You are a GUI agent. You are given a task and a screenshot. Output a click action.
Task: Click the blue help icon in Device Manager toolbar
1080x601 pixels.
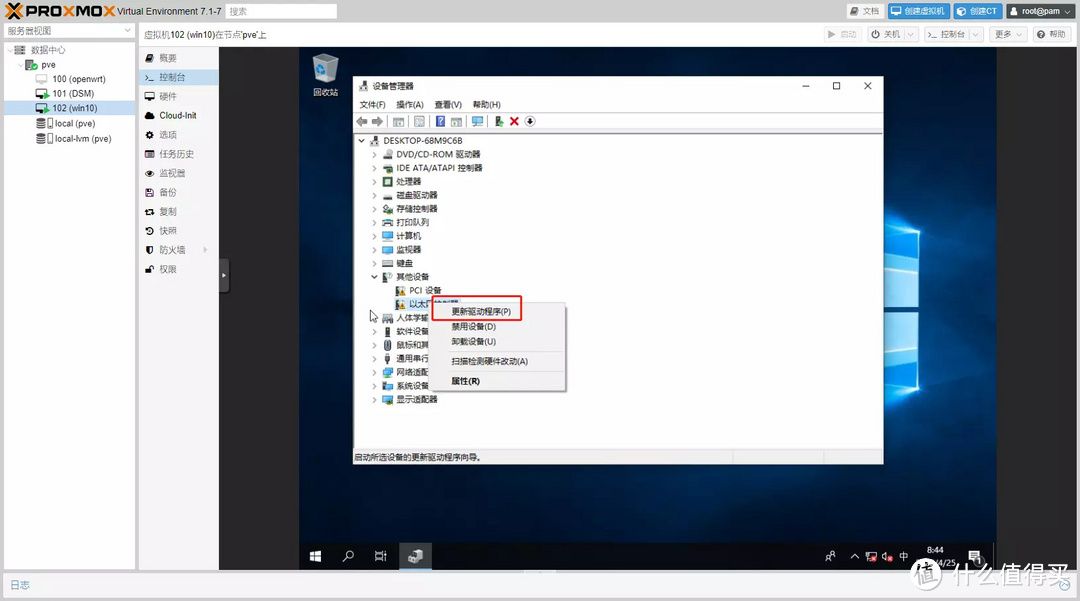click(x=440, y=121)
